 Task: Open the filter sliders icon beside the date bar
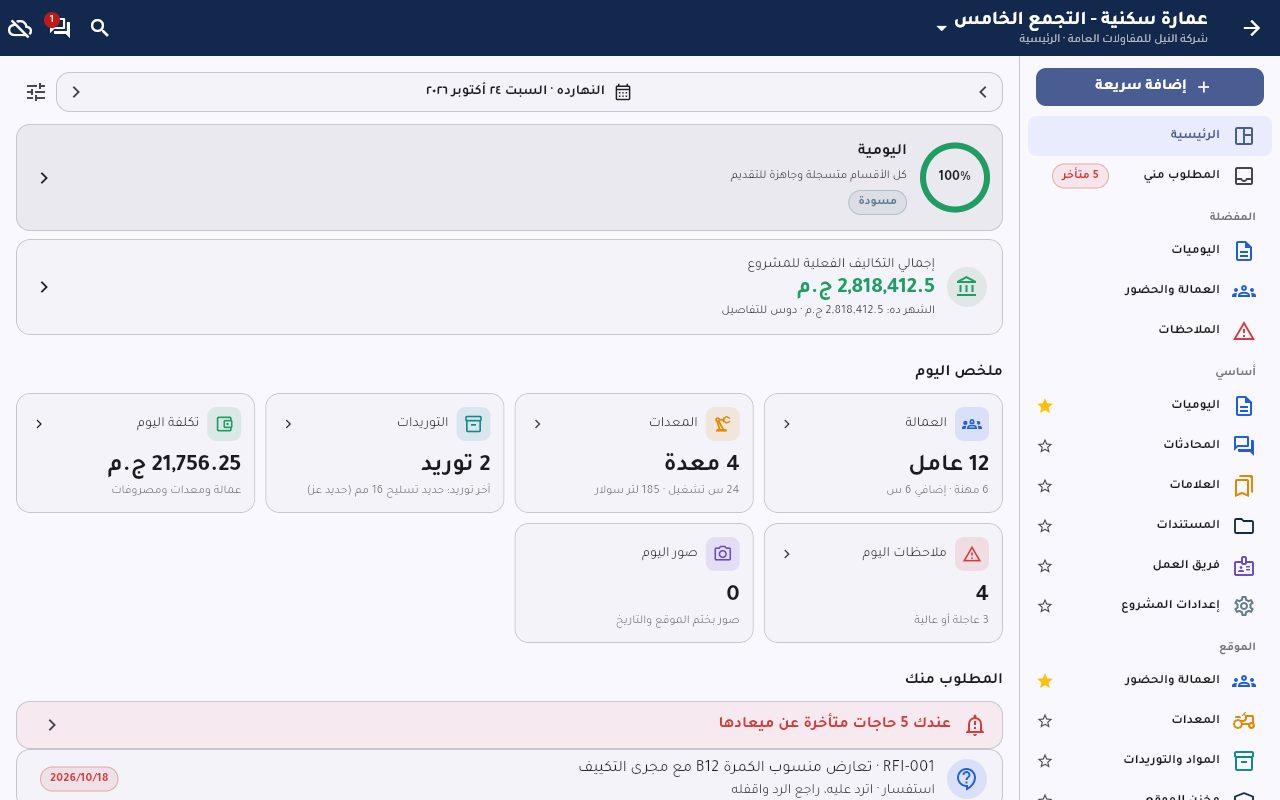[36, 92]
